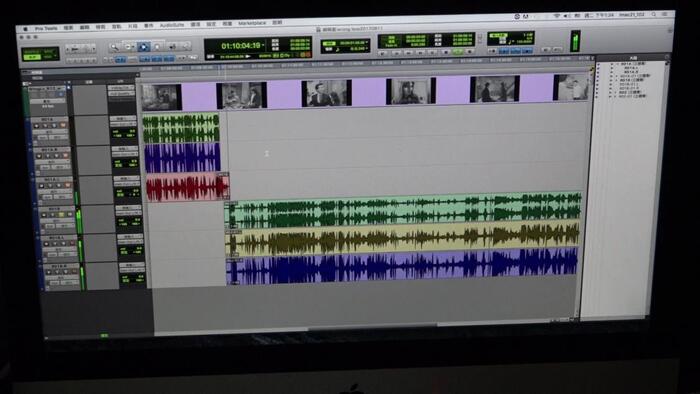
Task: Select the video thumbnail of man in suit
Action: [x=326, y=93]
